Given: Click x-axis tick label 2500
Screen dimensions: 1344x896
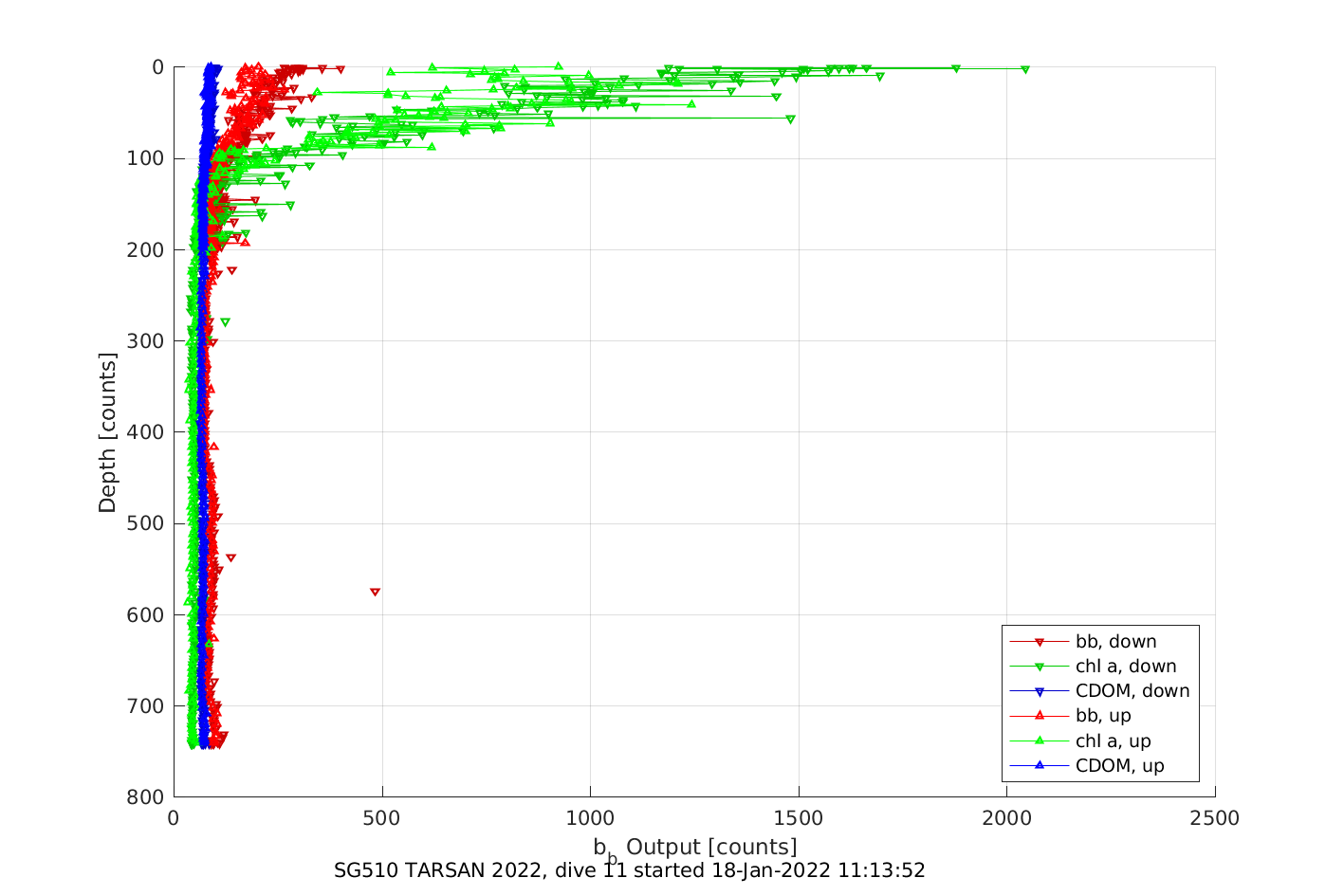Looking at the screenshot, I should (x=1216, y=818).
